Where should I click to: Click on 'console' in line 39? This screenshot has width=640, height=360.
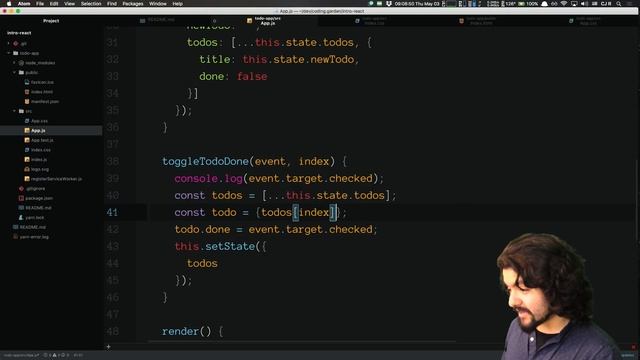click(196, 179)
